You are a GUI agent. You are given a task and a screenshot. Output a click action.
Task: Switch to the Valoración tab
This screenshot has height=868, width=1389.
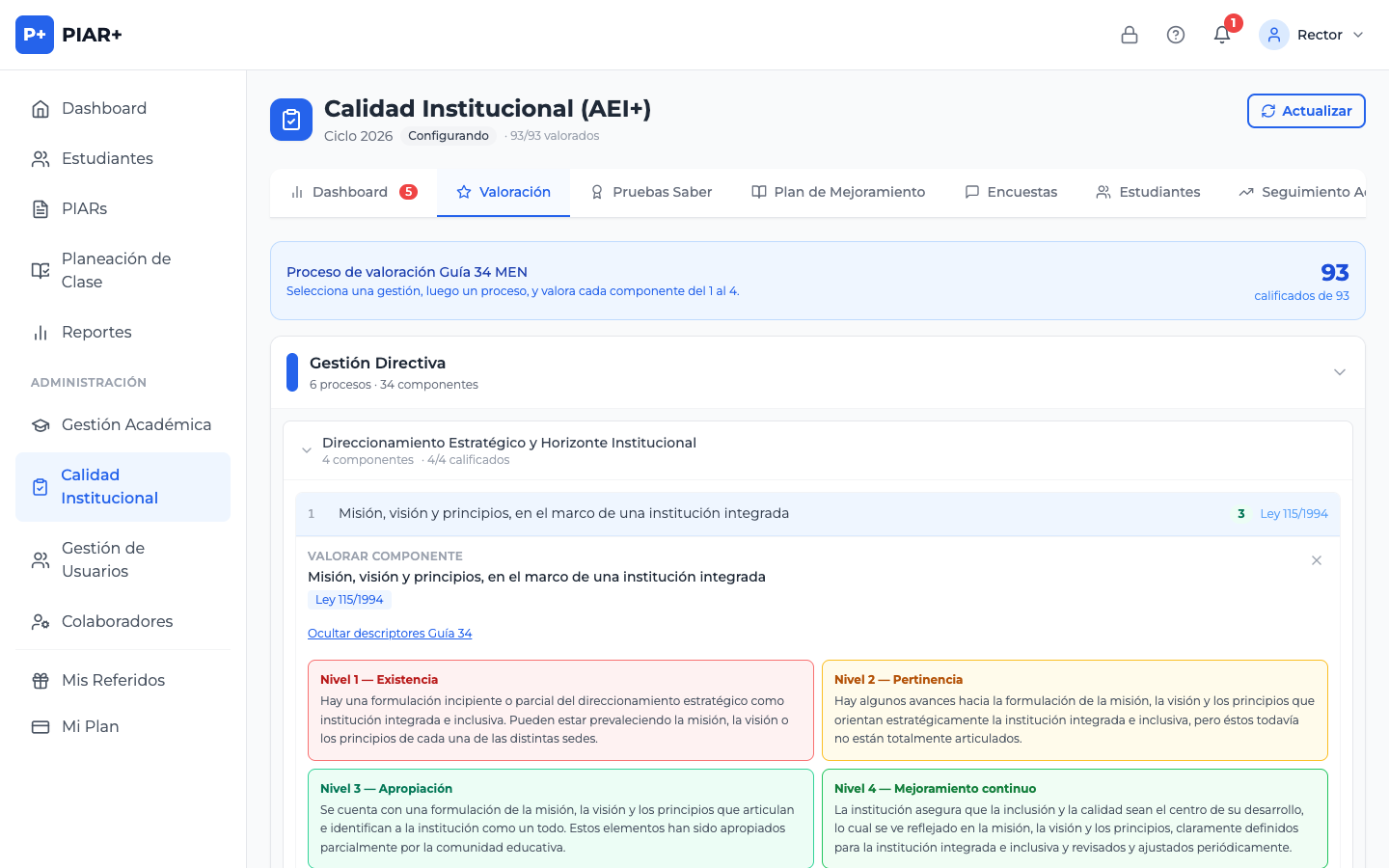click(x=504, y=192)
